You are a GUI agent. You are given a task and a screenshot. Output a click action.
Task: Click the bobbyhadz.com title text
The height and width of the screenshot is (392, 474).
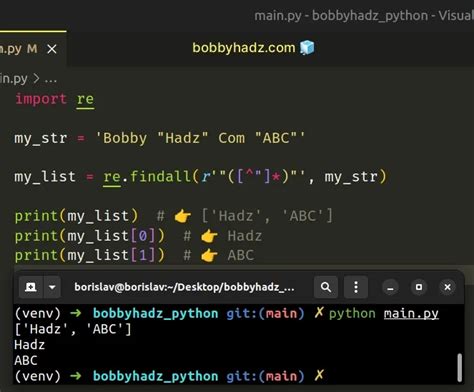pyautogui.click(x=244, y=48)
